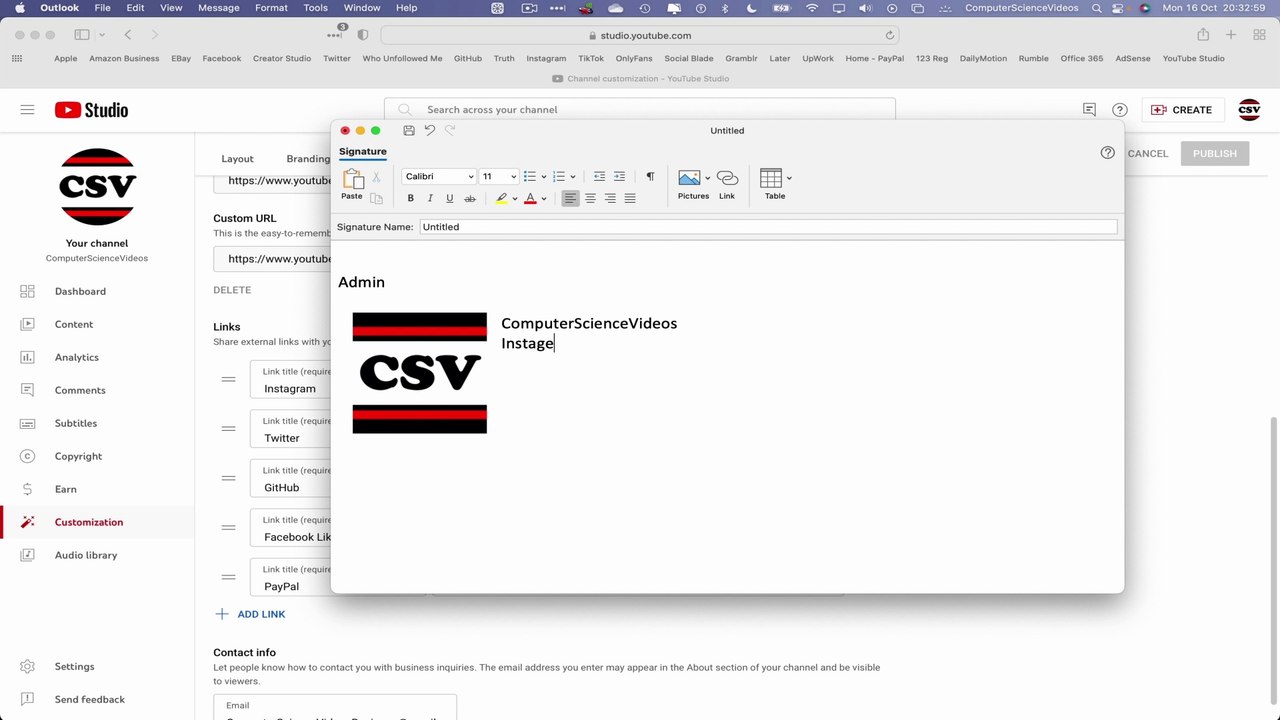Open help in the signature window
1280x720 pixels.
[1107, 153]
